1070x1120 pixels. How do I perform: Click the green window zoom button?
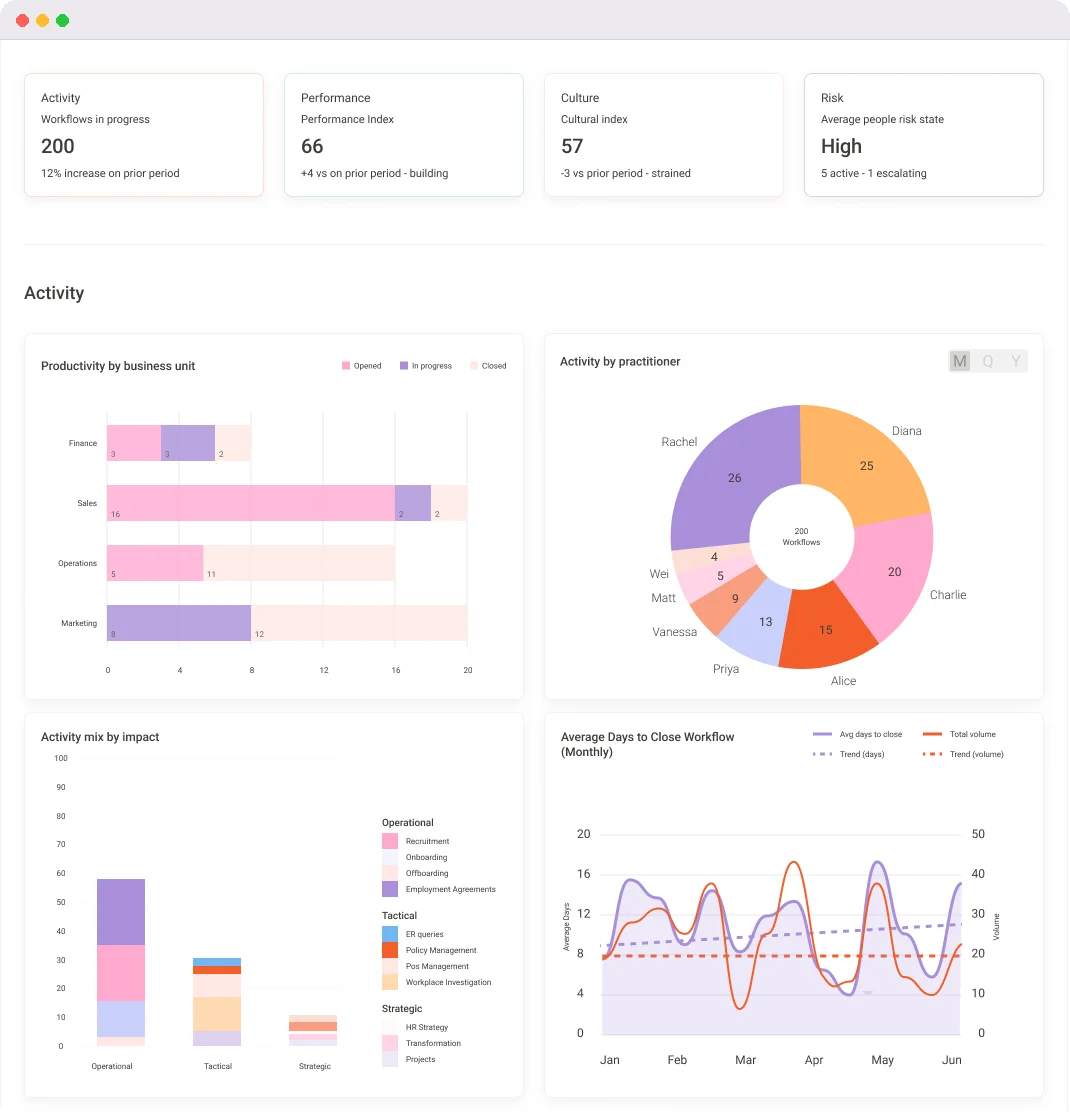click(x=63, y=21)
